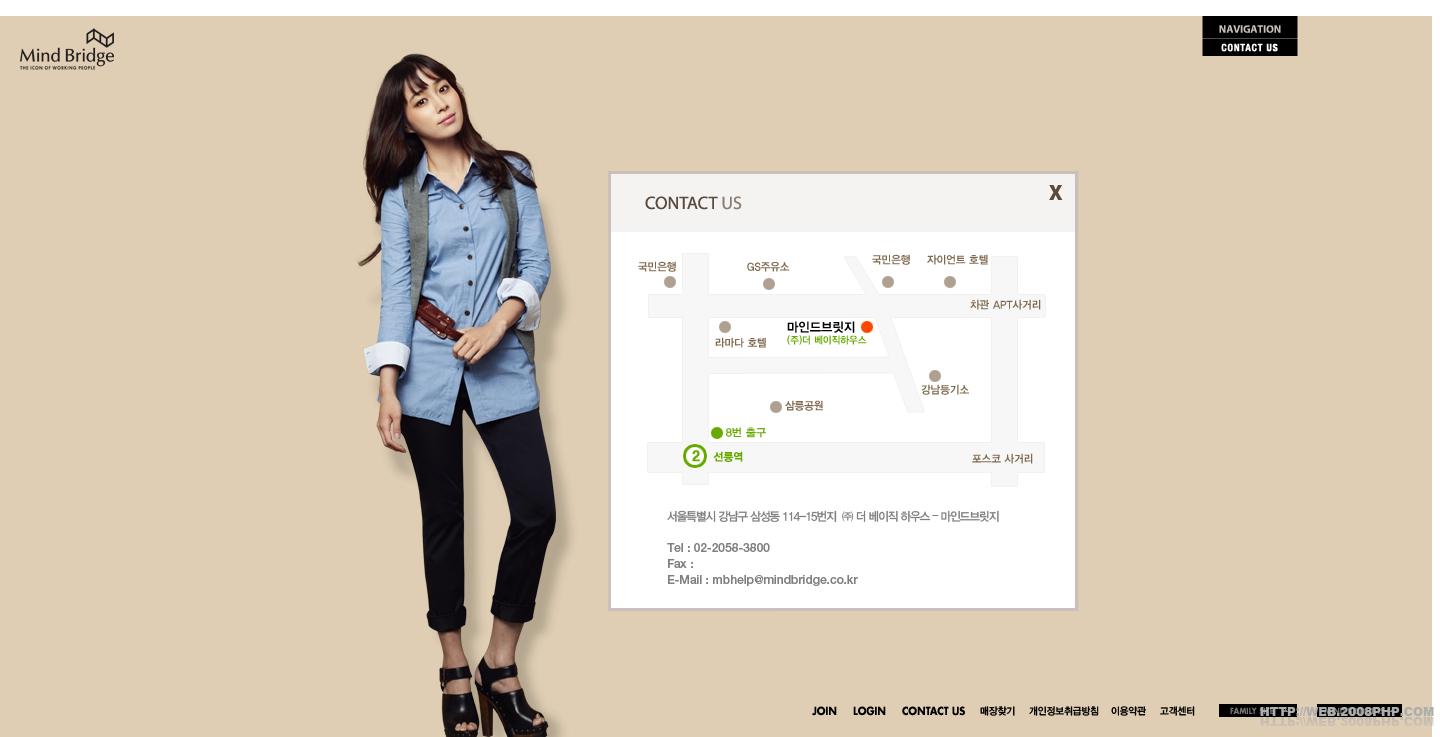Close the Contact Us popup with X
The width and height of the screenshot is (1440, 737).
[x=1055, y=193]
